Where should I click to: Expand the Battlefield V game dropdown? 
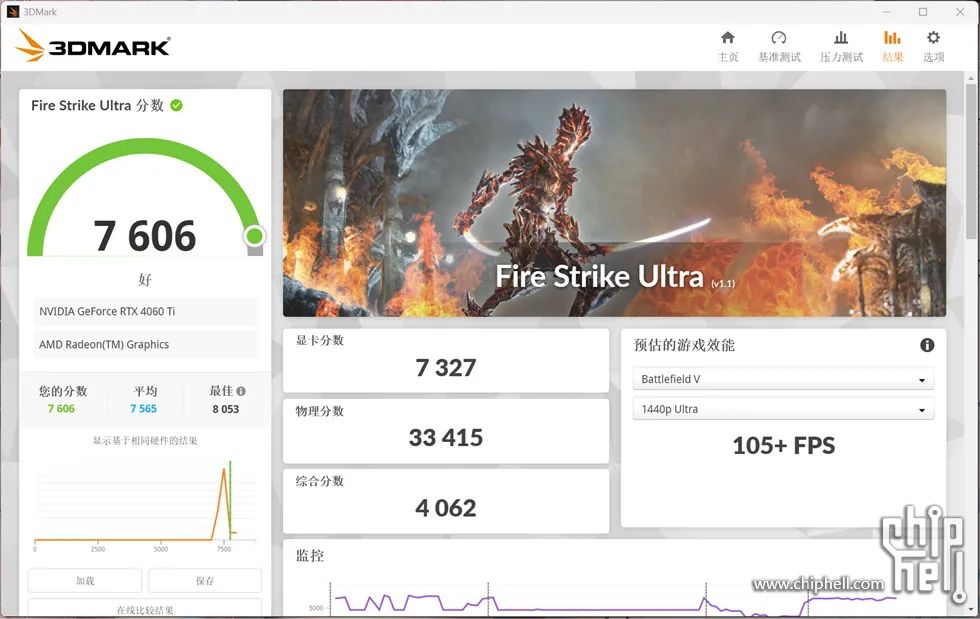pyautogui.click(x=783, y=379)
